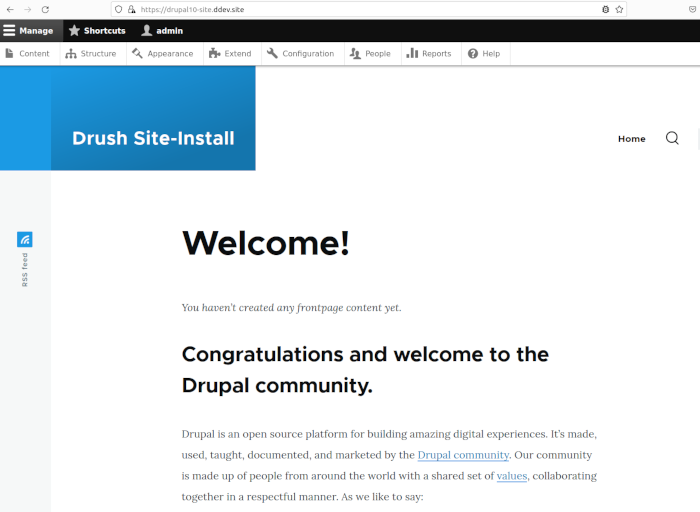Open the Structure admin menu
The width and height of the screenshot is (700, 512).
91,54
